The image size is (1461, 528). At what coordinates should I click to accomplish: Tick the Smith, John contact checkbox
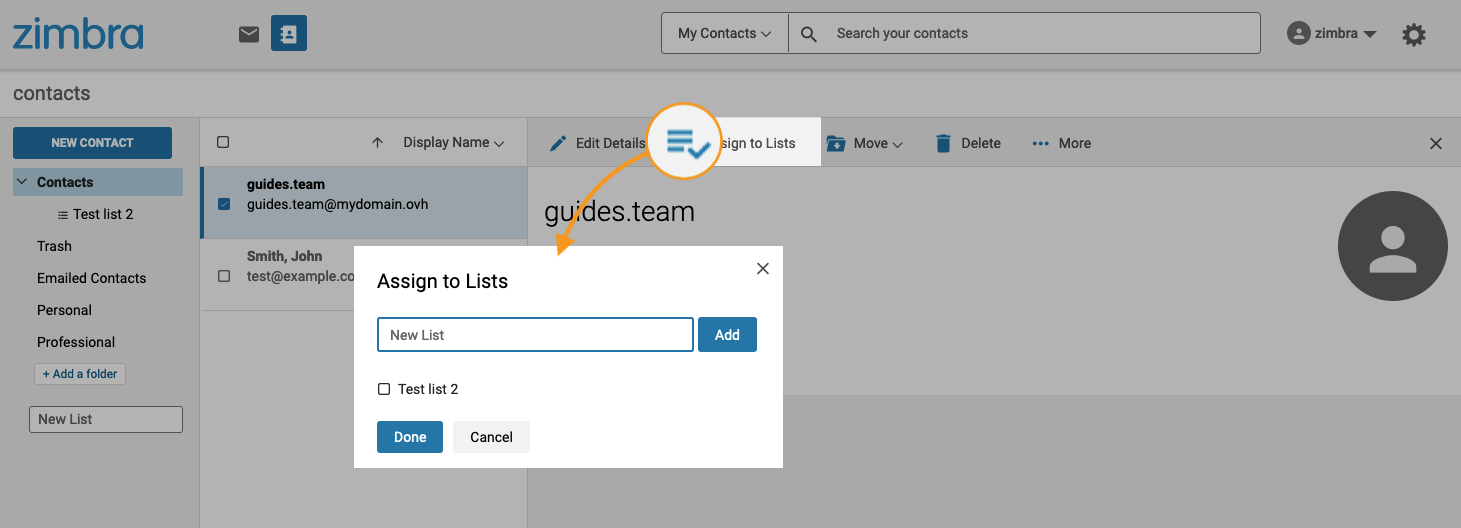(x=224, y=276)
